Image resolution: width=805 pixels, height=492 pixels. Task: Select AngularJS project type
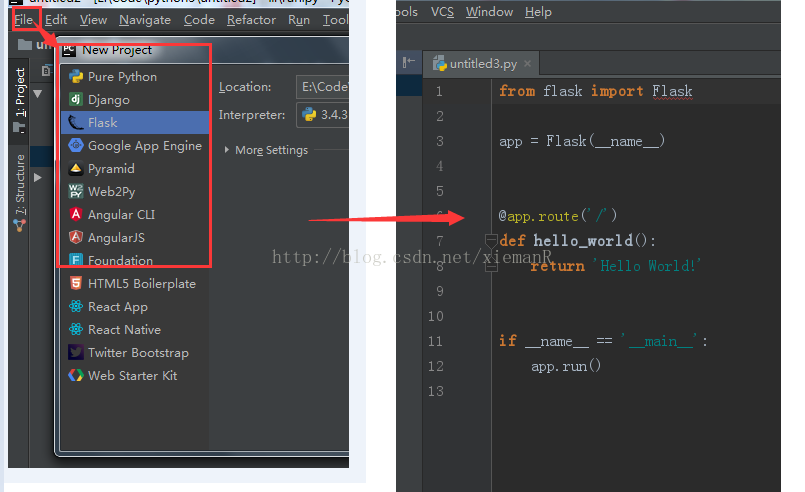[135, 237]
